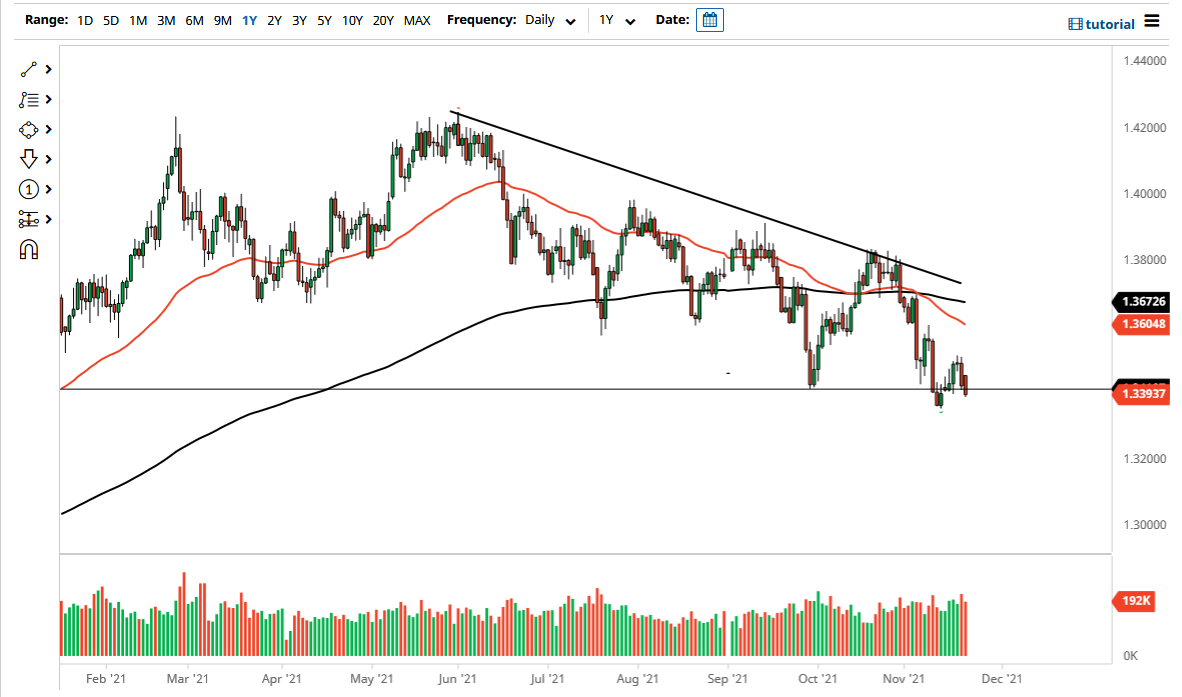The image size is (1182, 697).
Task: Toggle the magnet snapping tool
Action: click(x=29, y=249)
